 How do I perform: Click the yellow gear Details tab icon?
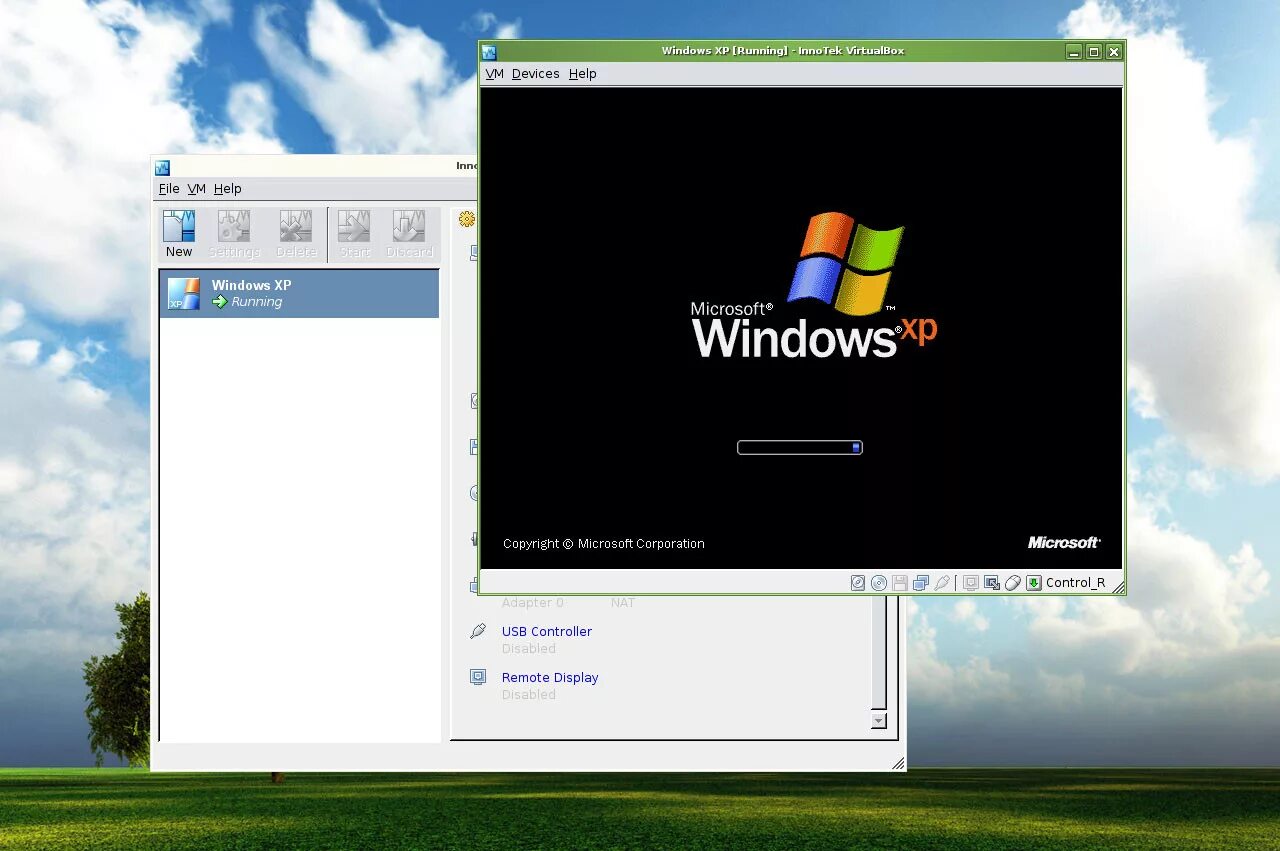tap(467, 219)
